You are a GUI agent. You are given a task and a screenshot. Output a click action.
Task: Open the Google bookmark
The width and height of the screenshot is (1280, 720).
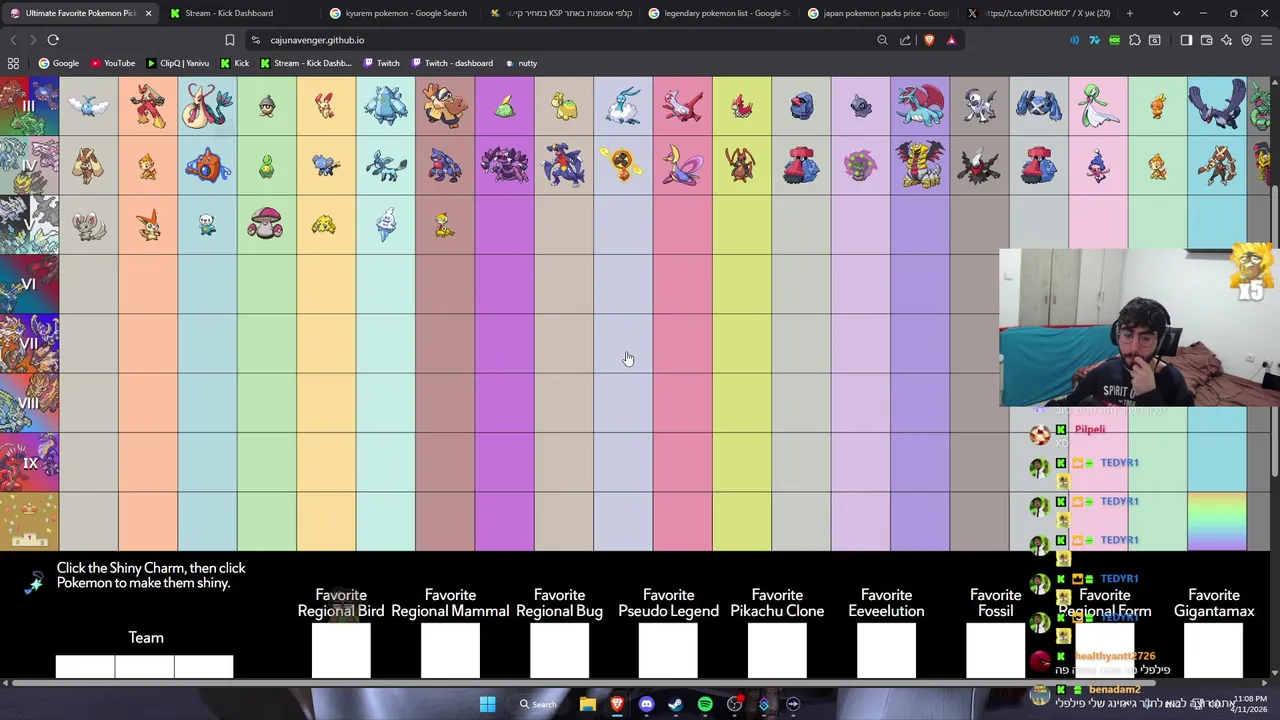coord(58,63)
